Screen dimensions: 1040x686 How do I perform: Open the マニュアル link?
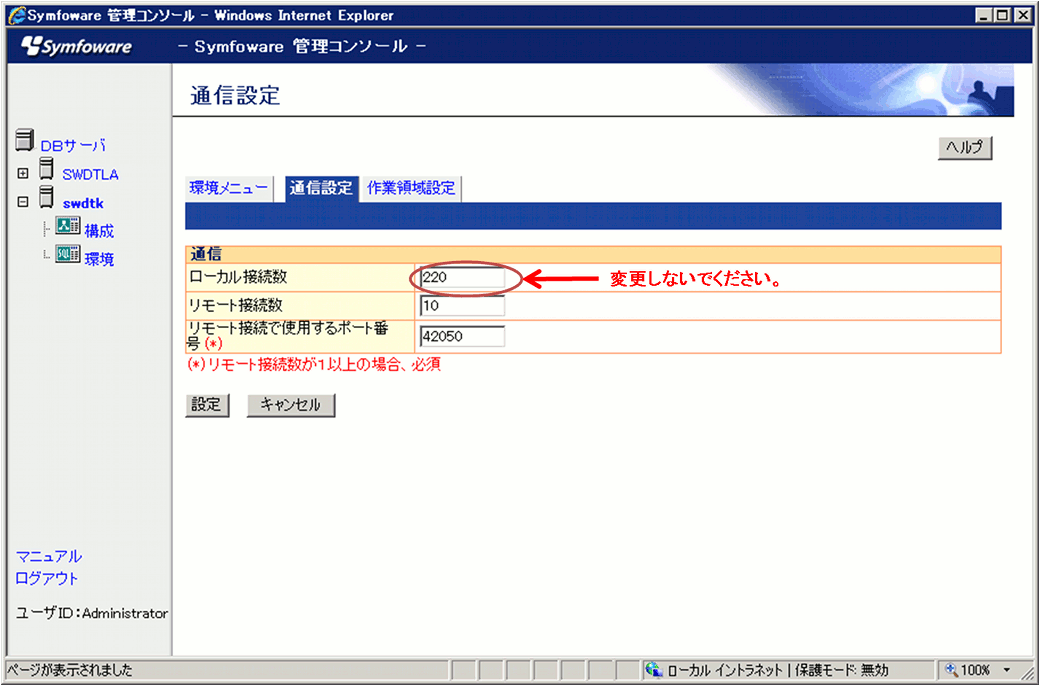[48, 557]
